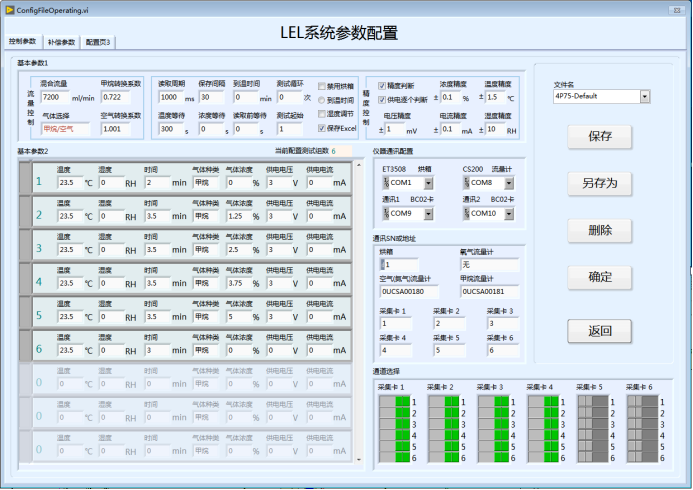Toggle channel 6 switch of 采集卡 4

(x=543, y=457)
